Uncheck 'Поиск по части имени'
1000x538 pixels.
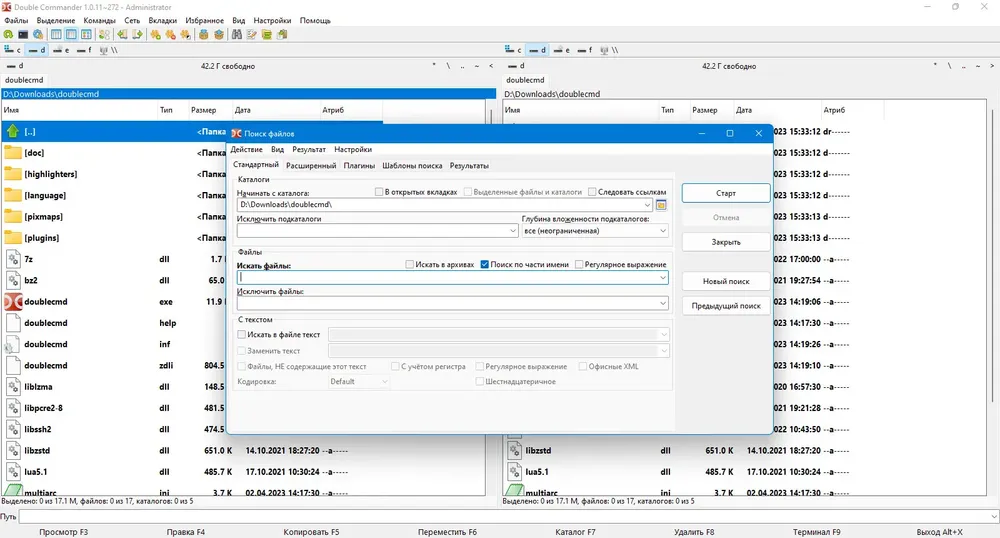[485, 264]
